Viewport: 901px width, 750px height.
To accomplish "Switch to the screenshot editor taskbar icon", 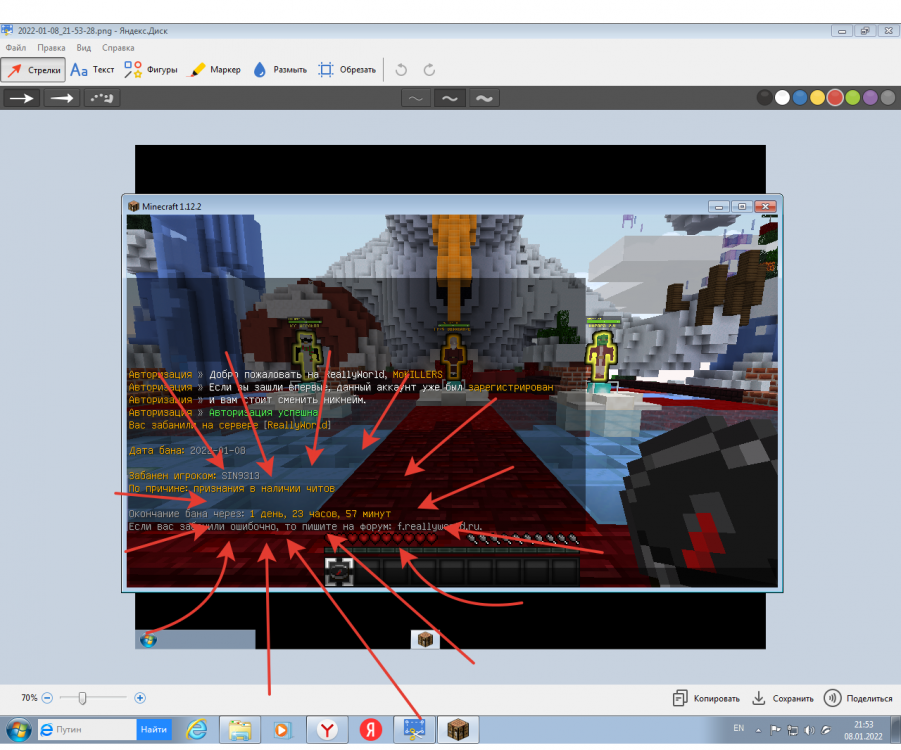I will point(414,730).
